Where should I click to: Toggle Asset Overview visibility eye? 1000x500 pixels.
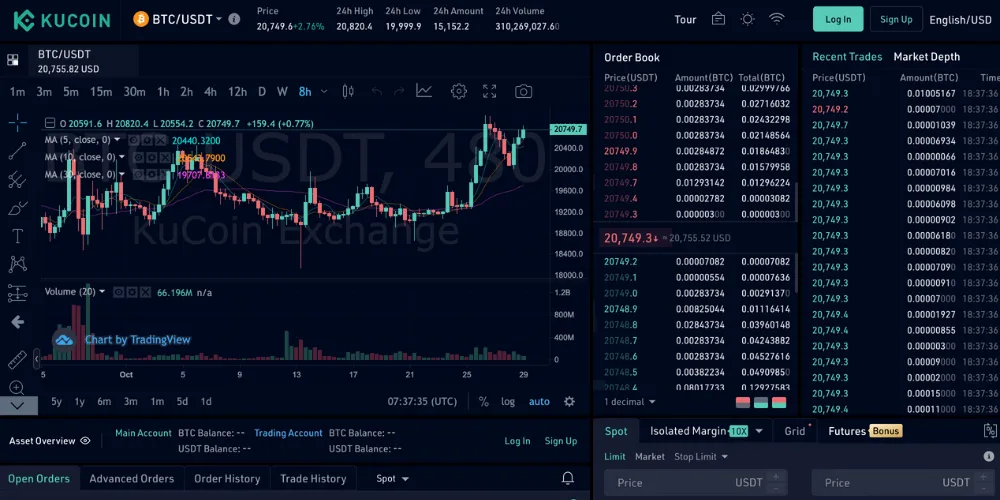85,440
